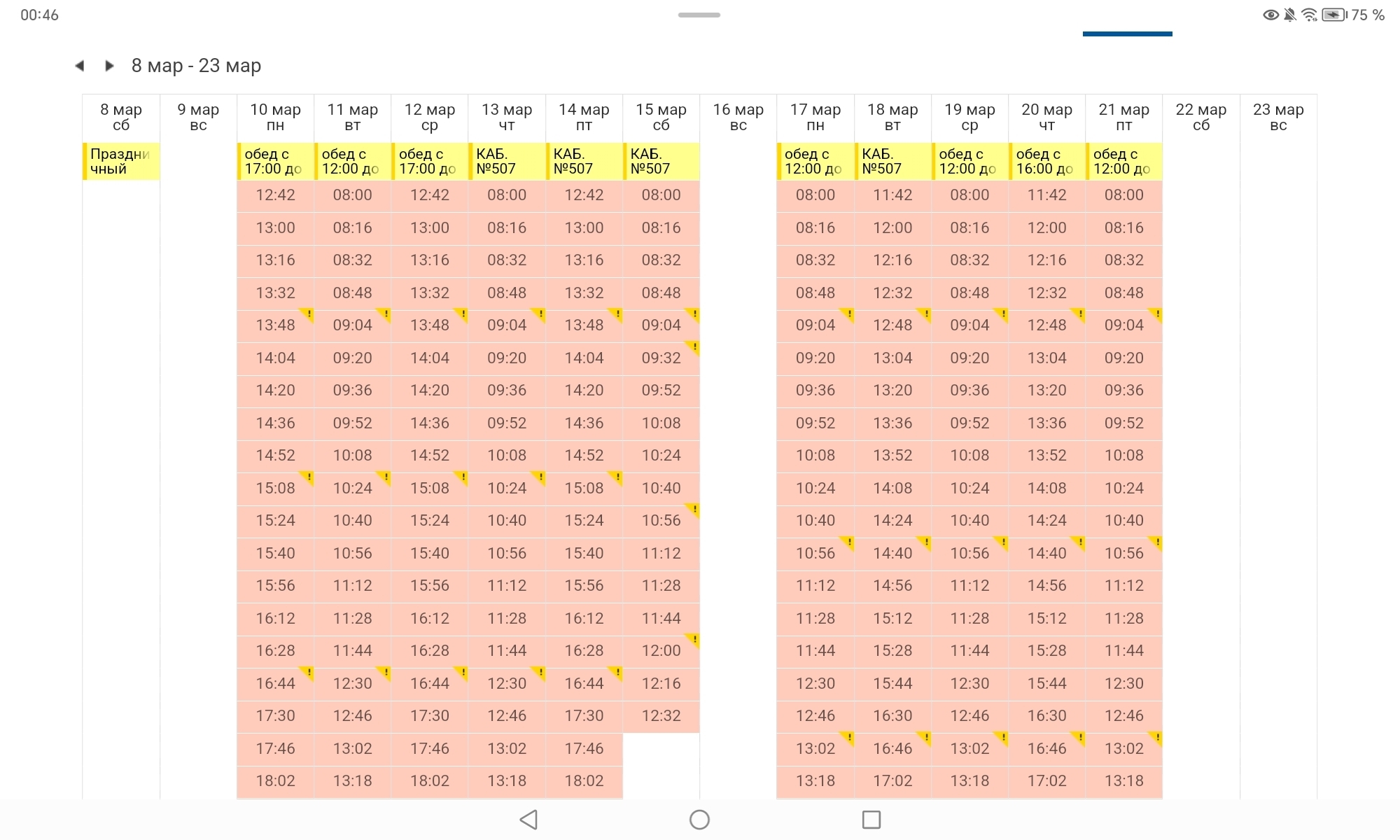Screen dimensions: 1400x840
Task: Open КАБ. №507 note on 13 мар
Action: pos(507,161)
